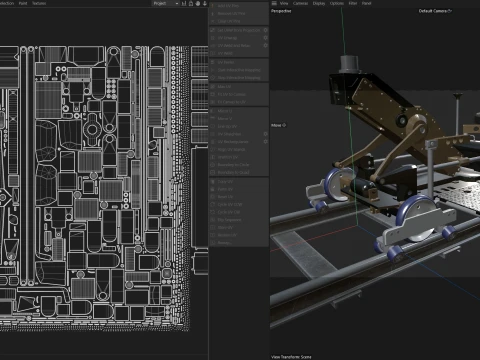Open the Textures menu
The image size is (480, 360).
coord(39,3)
